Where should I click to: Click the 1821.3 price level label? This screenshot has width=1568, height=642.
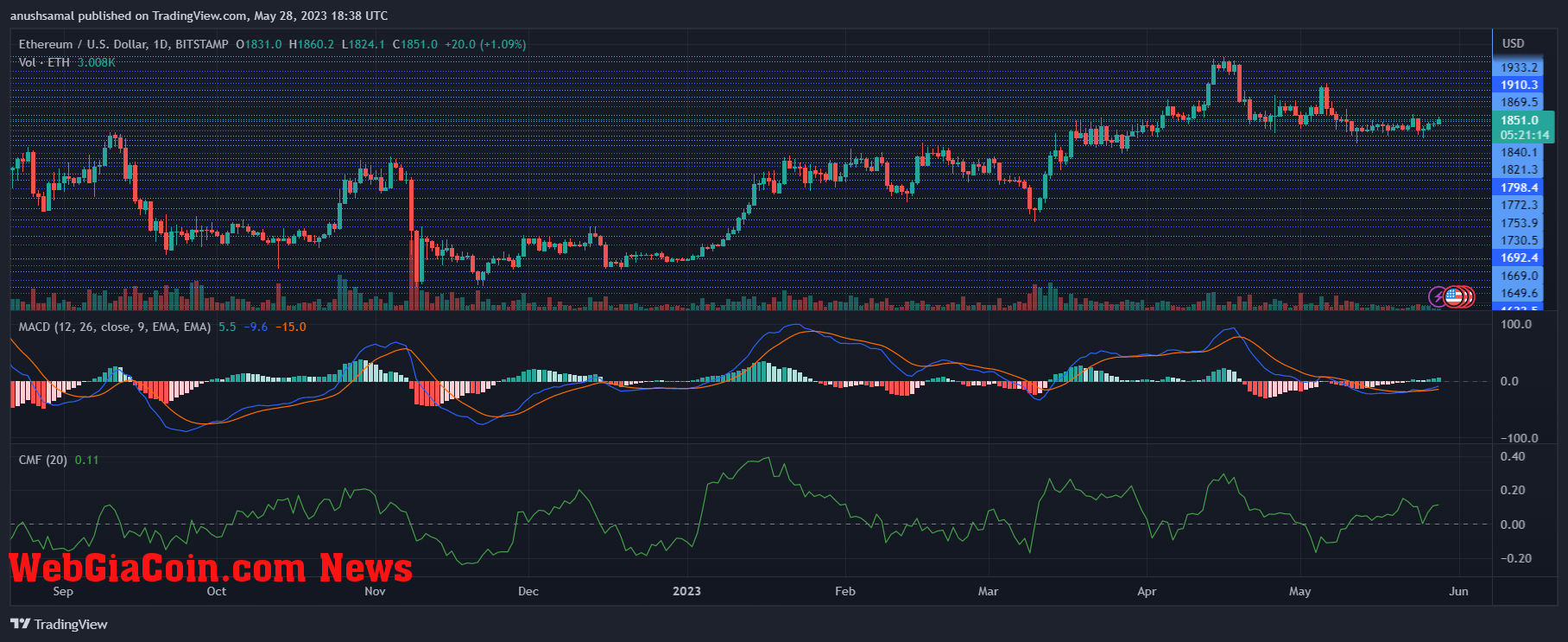tap(1519, 169)
